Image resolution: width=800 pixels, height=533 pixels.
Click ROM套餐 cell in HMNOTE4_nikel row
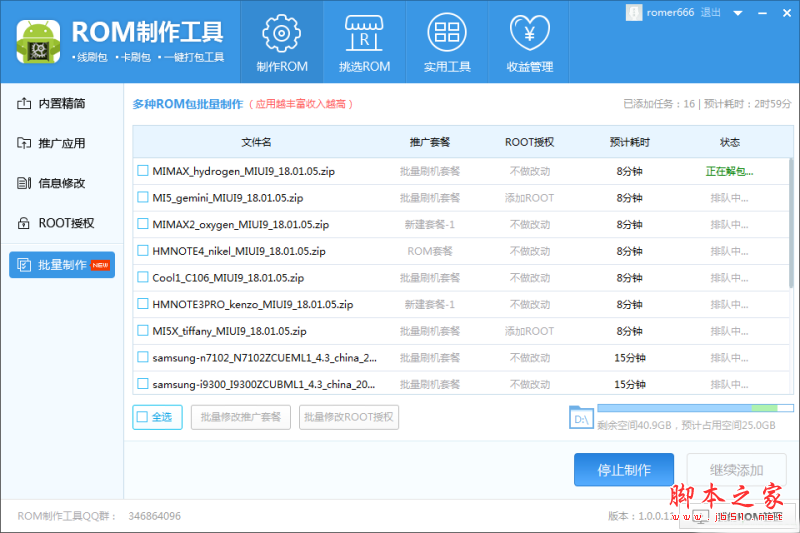pos(430,251)
